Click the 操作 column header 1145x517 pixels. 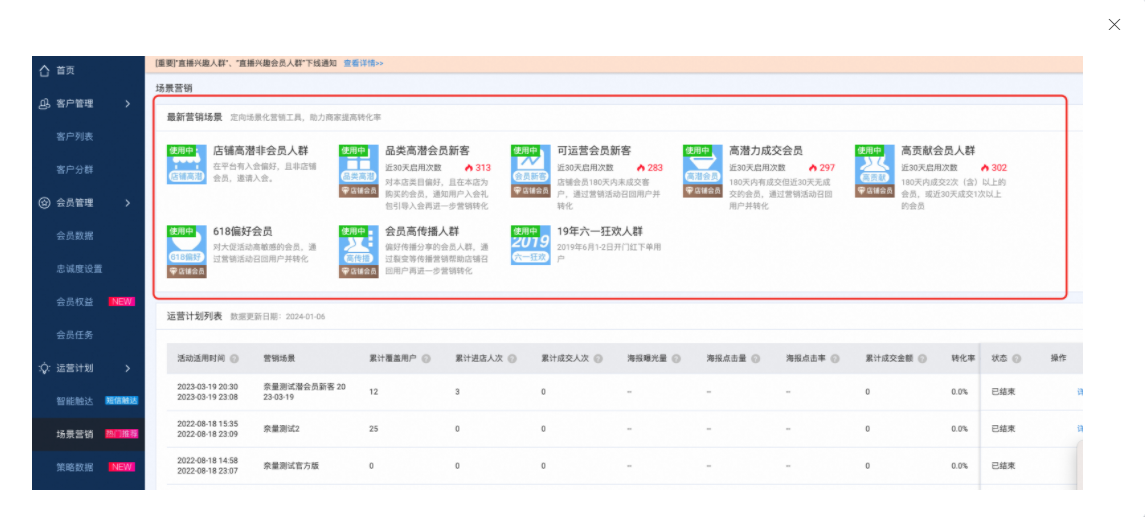(1058, 359)
